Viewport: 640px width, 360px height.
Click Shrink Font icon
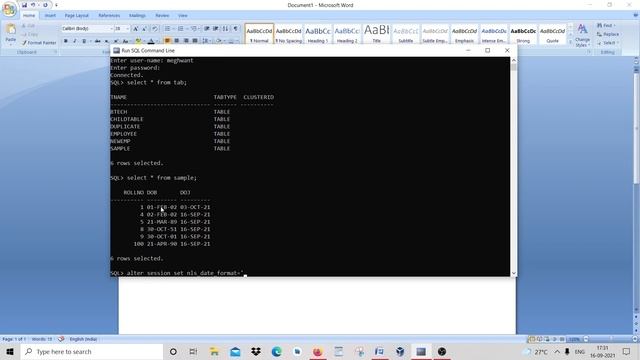(144, 29)
